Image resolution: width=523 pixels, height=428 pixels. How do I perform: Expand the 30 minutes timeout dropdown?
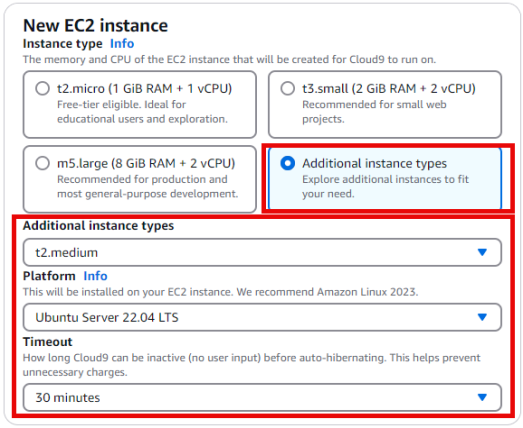click(x=262, y=397)
